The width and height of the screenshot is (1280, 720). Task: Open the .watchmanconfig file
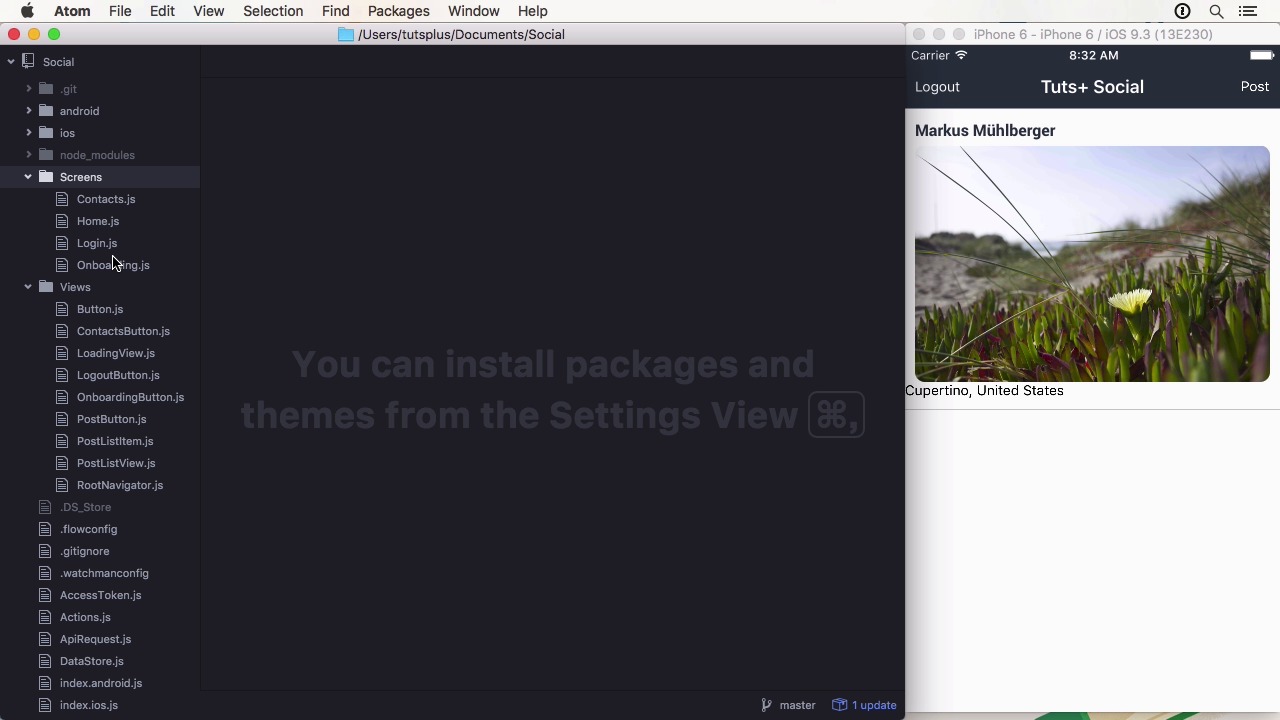tap(104, 573)
